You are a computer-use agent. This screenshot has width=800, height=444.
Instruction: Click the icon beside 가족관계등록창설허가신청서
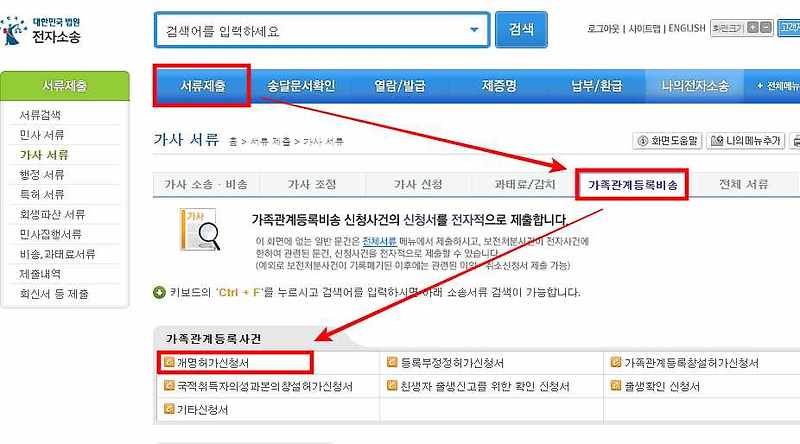[616, 362]
